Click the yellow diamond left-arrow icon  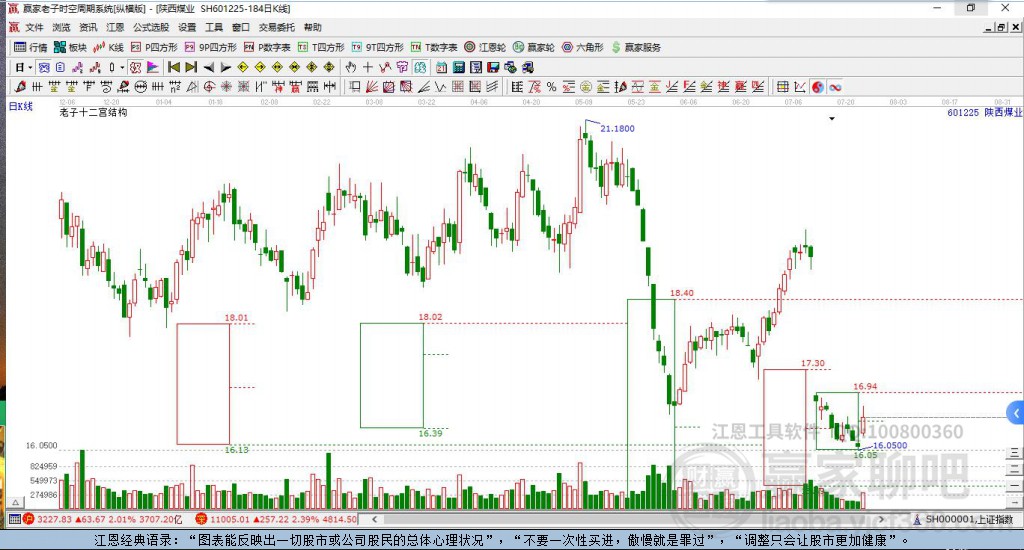pos(242,67)
